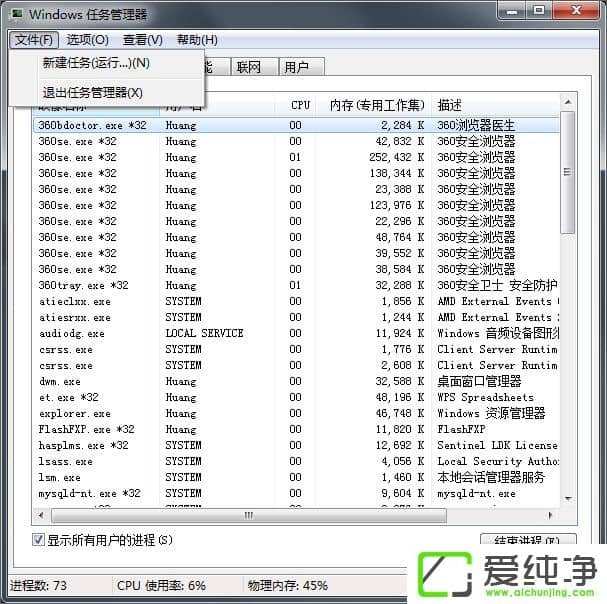Select the lsass.exe process
607x604 pixels.
click(x=297, y=462)
